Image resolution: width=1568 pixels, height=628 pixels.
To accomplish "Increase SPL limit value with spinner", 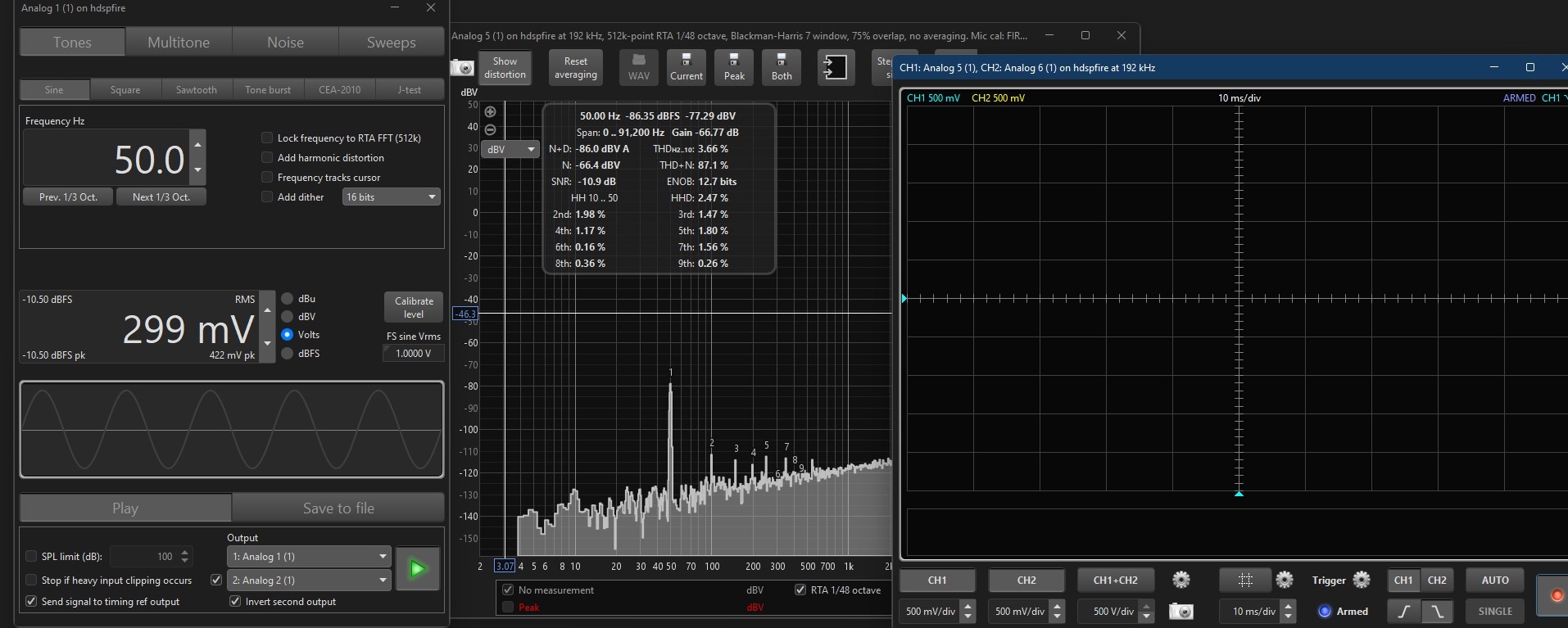I will (x=185, y=552).
